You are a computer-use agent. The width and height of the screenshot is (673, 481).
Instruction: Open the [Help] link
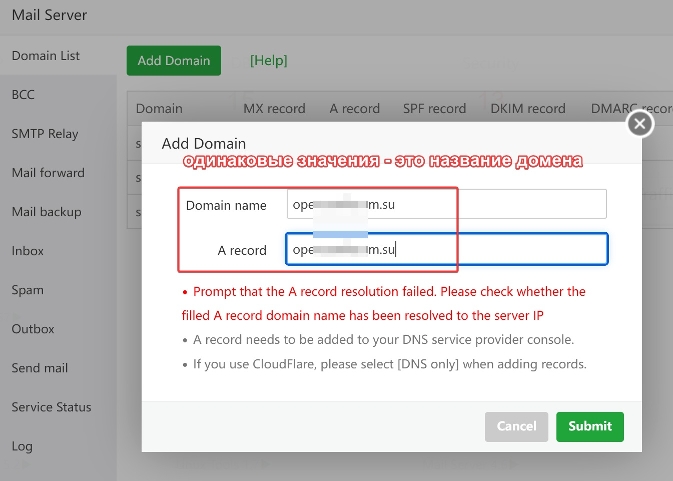click(x=268, y=61)
